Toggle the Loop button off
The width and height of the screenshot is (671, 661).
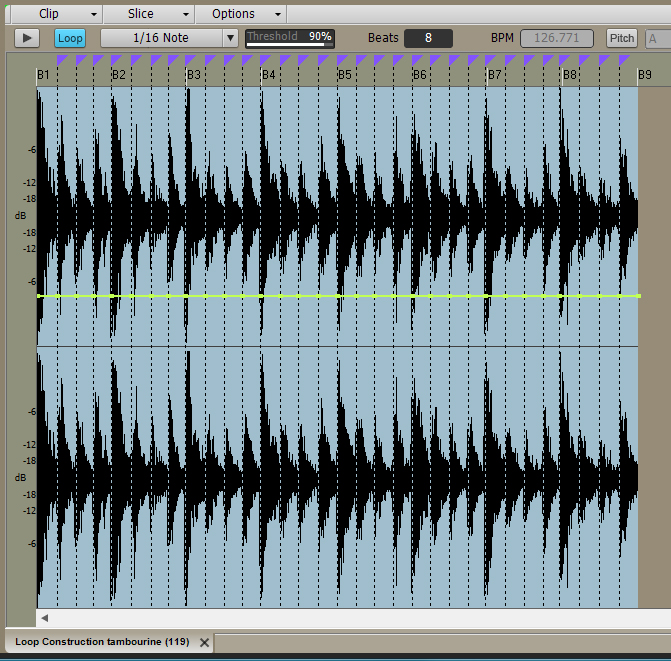(70, 38)
